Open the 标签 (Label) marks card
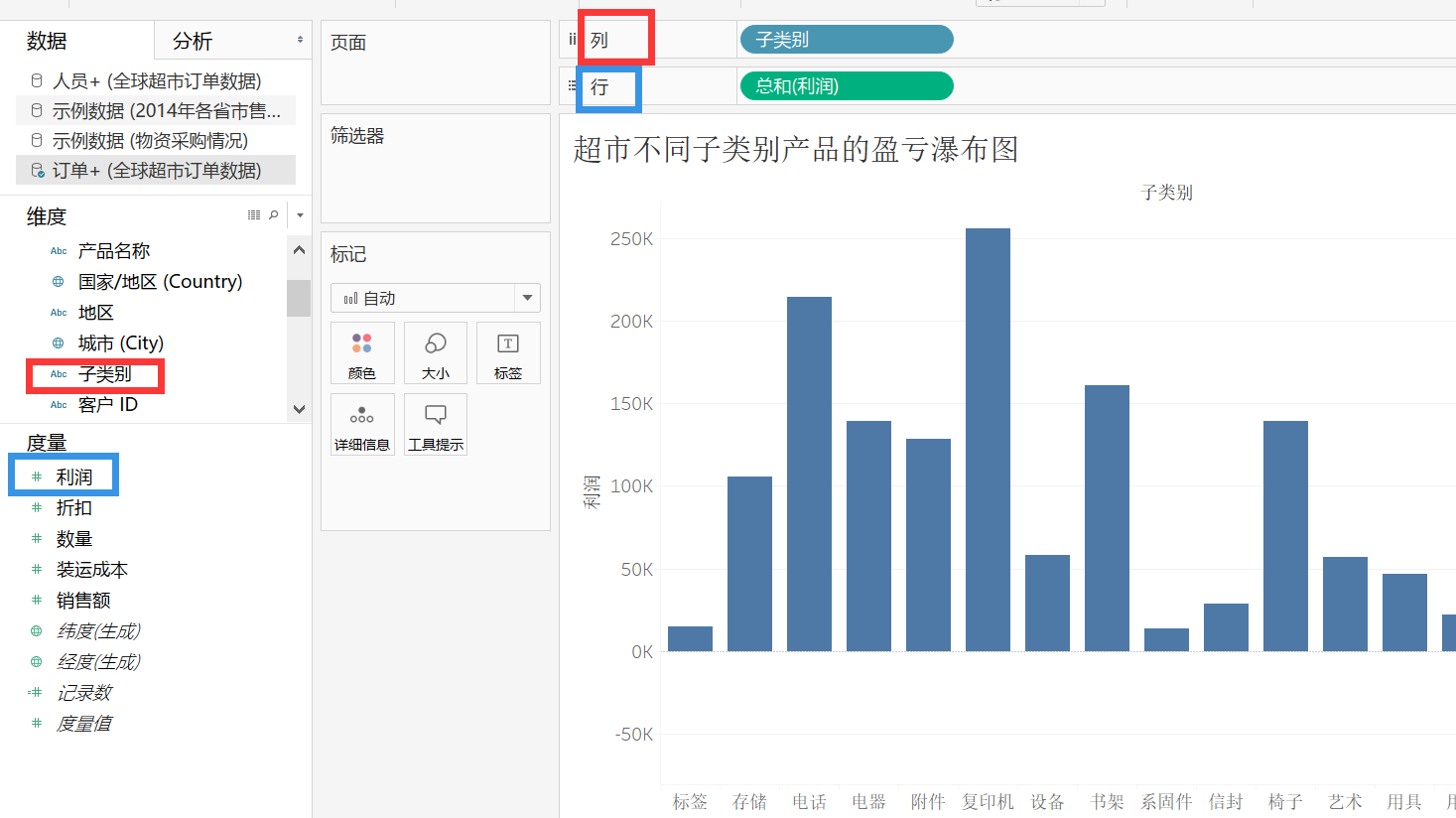Screen dimensions: 1456x818 point(508,352)
